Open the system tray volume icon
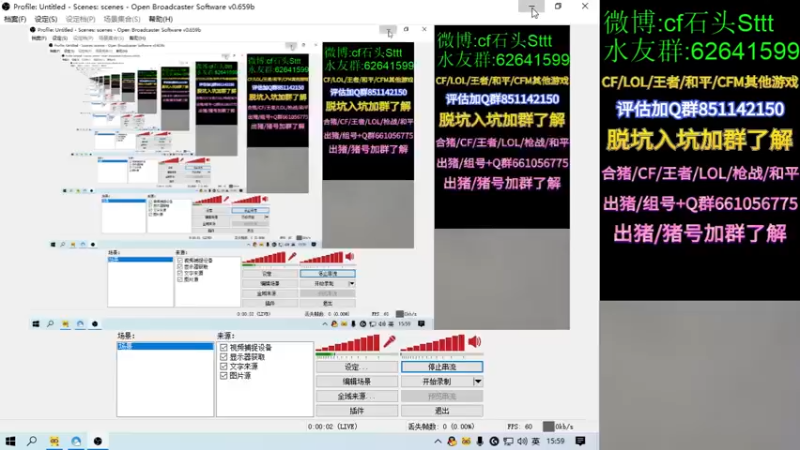800x450 pixels. tap(522, 441)
